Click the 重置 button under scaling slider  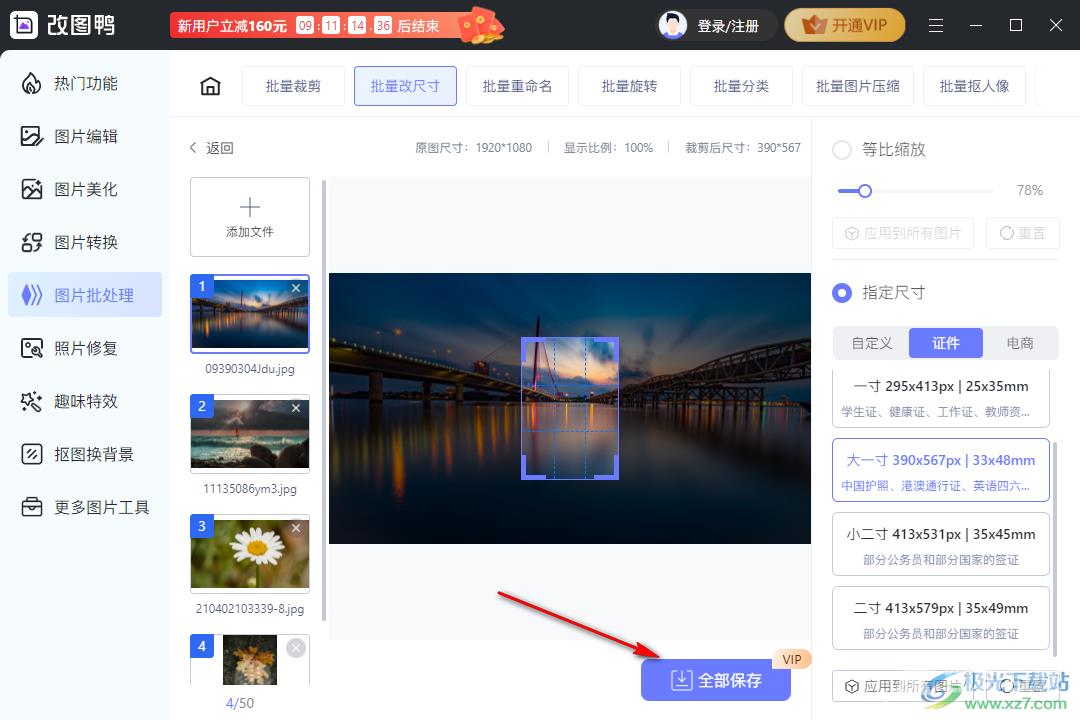point(1022,233)
